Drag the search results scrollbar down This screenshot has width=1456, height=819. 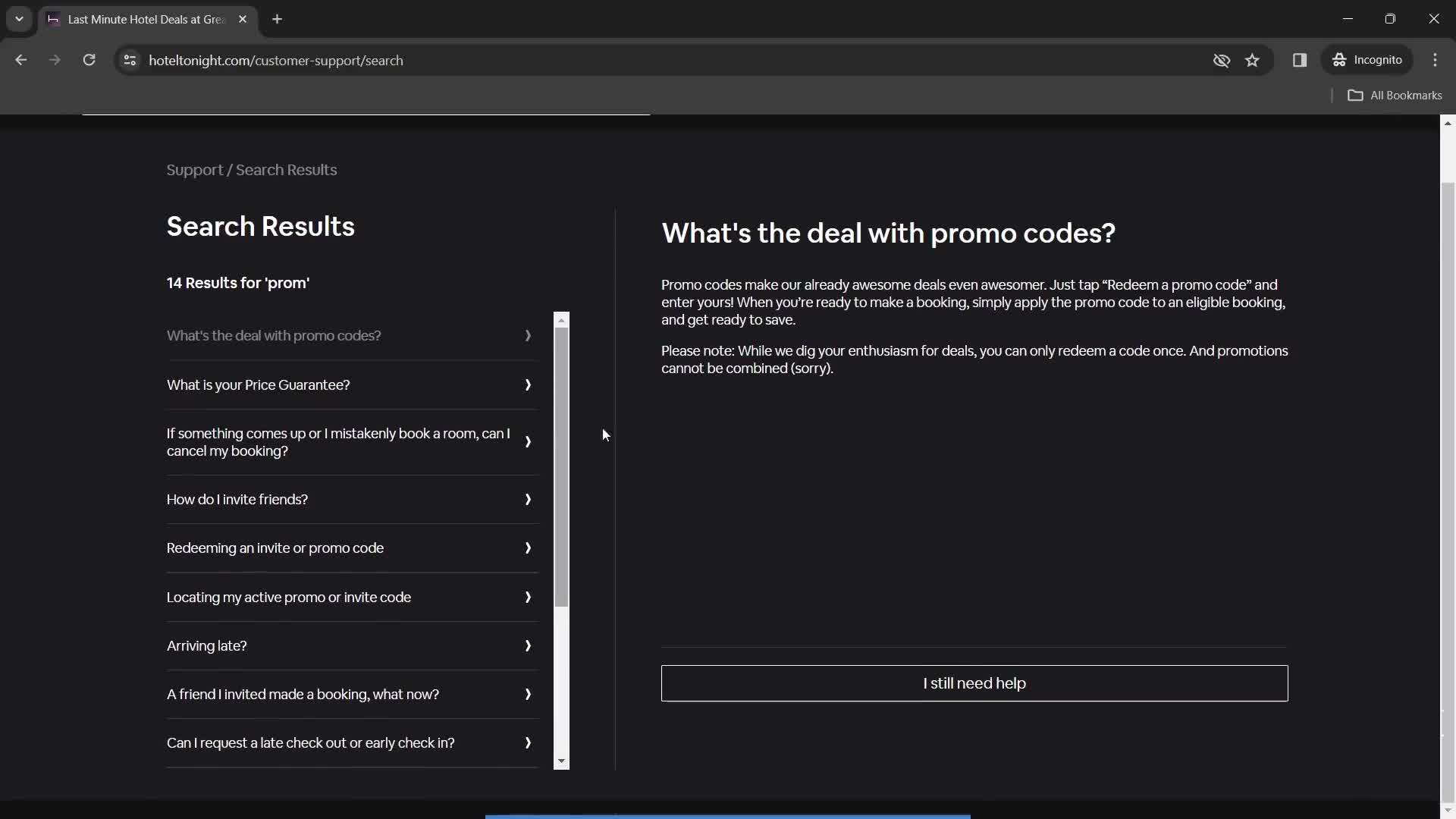[562, 761]
